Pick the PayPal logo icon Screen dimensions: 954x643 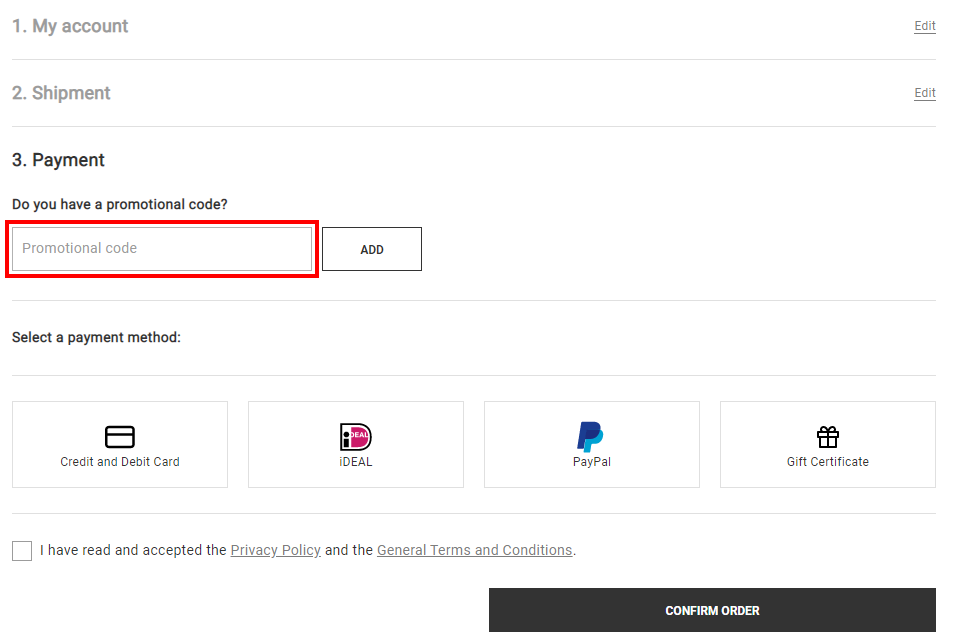590,436
